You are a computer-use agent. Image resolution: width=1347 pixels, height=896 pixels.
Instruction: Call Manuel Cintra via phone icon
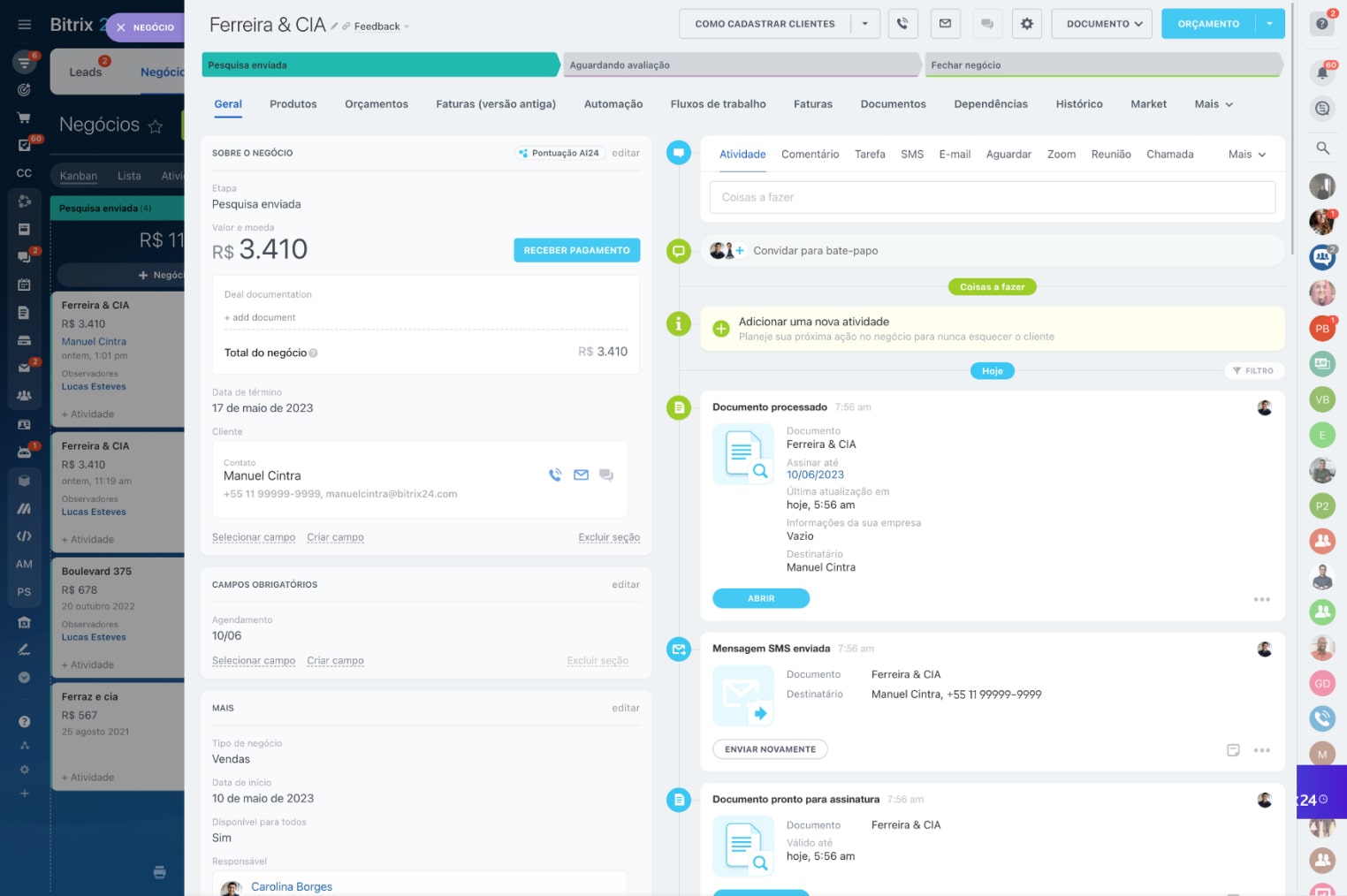(555, 475)
